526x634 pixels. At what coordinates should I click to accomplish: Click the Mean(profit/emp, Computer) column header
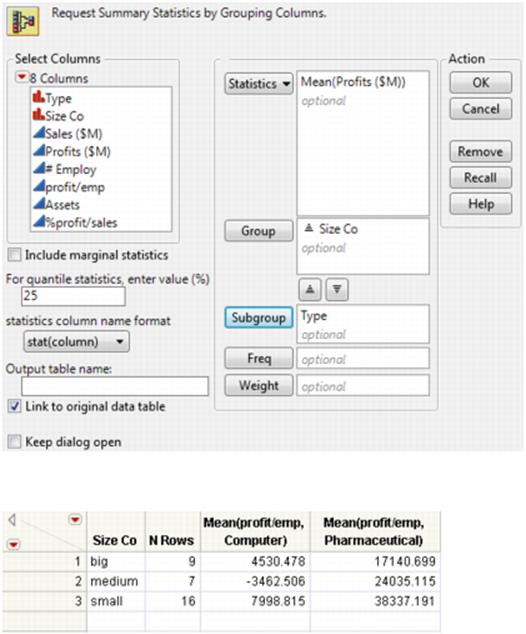coord(255,531)
